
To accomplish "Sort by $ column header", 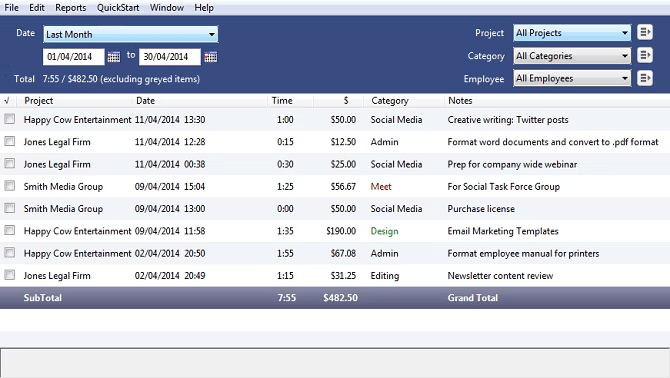I will (x=346, y=101).
